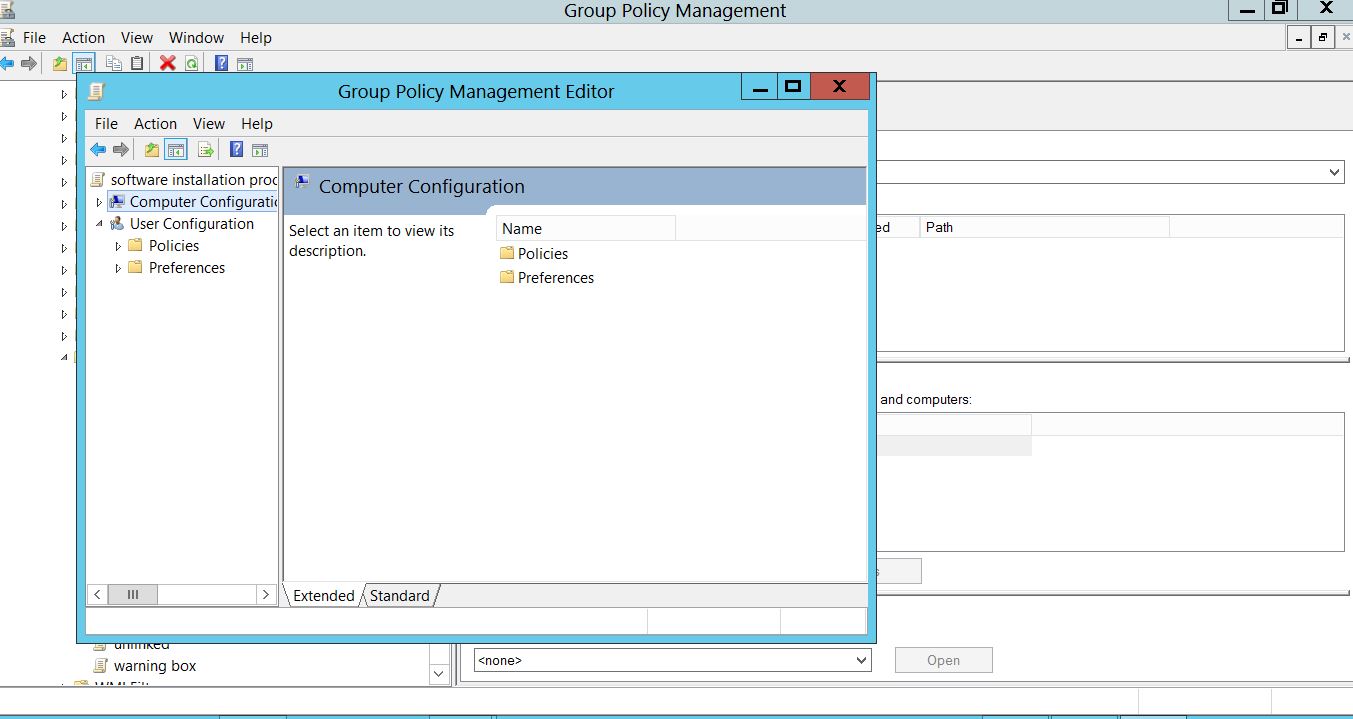Open the Window menu in Group Policy Management
1353x719 pixels.
point(196,38)
